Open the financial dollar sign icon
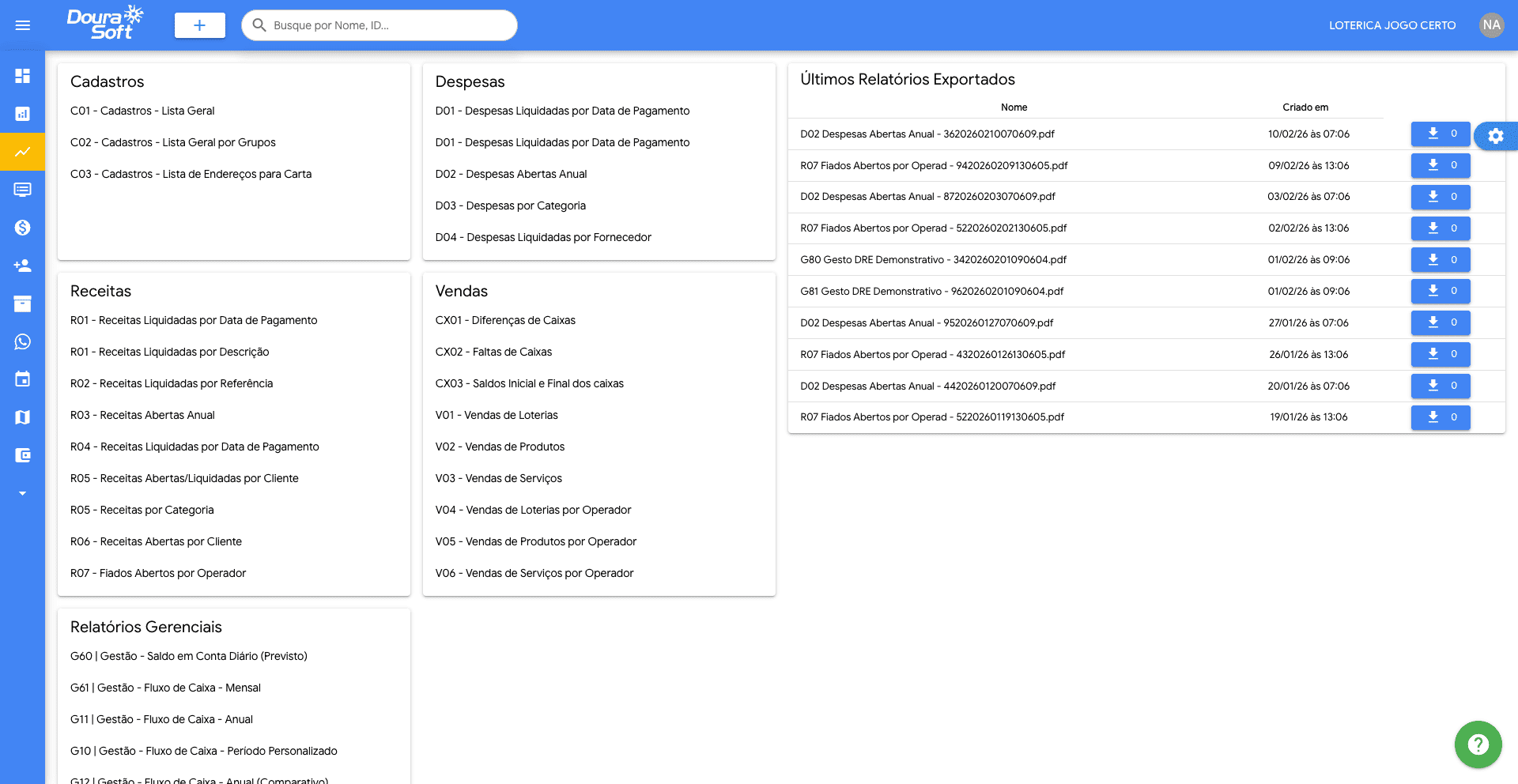Image resolution: width=1518 pixels, height=784 pixels. coord(22,228)
